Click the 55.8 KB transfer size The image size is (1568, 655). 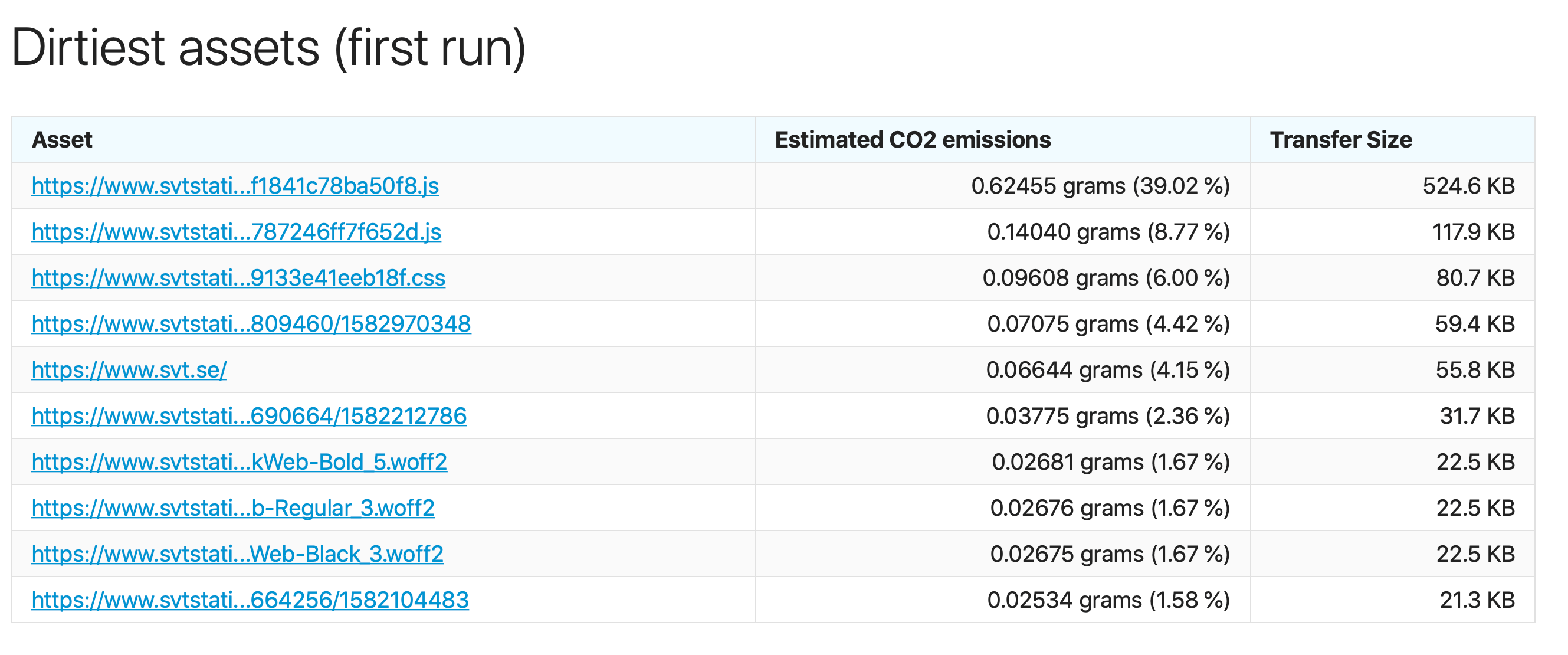(1475, 370)
